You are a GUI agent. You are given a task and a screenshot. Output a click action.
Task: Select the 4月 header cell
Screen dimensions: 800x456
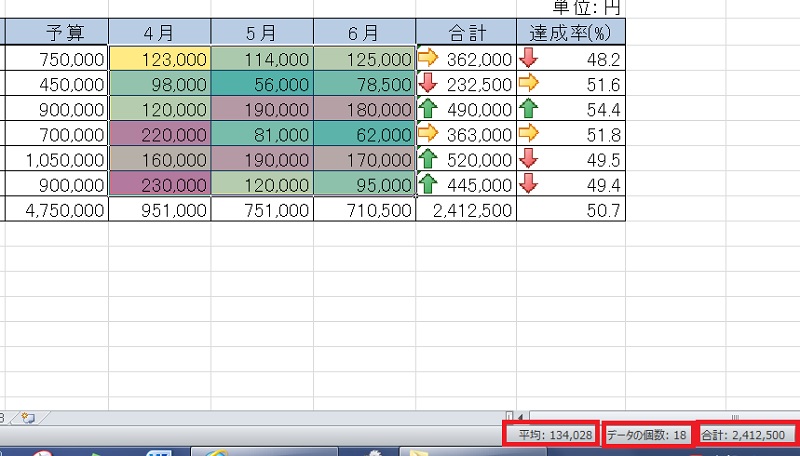pyautogui.click(x=160, y=33)
